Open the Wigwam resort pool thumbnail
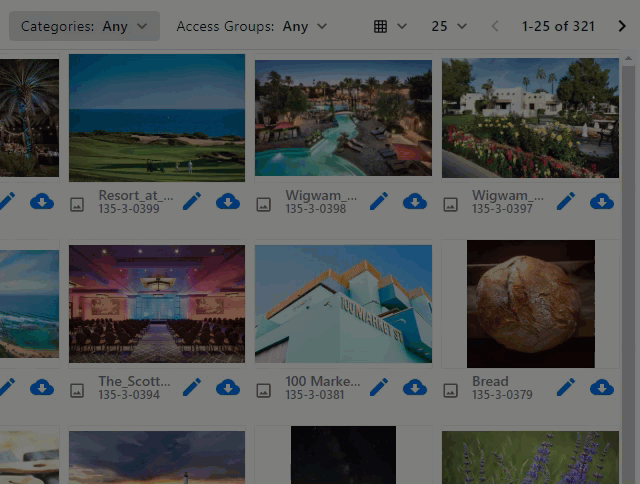This screenshot has width=640, height=484. (x=343, y=118)
